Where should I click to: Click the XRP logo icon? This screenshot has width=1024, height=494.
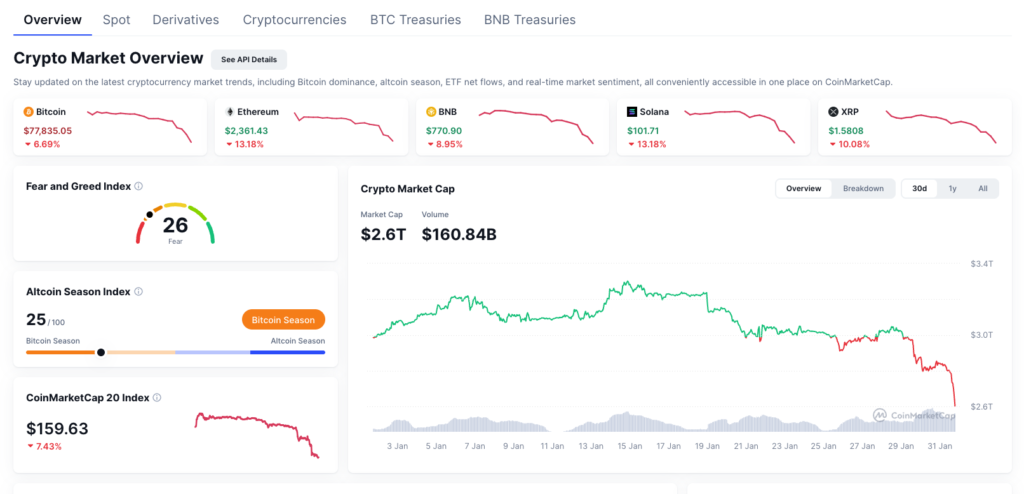click(833, 112)
